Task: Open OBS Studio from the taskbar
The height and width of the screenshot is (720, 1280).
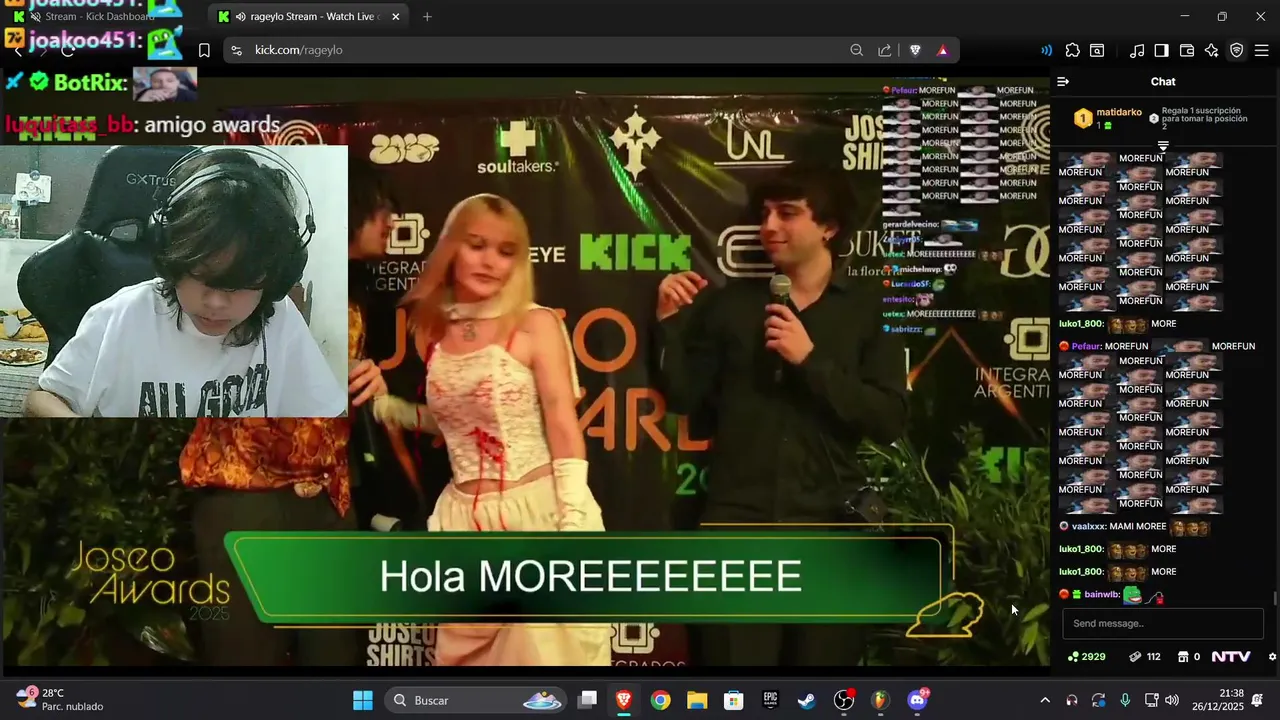Action: [x=844, y=700]
